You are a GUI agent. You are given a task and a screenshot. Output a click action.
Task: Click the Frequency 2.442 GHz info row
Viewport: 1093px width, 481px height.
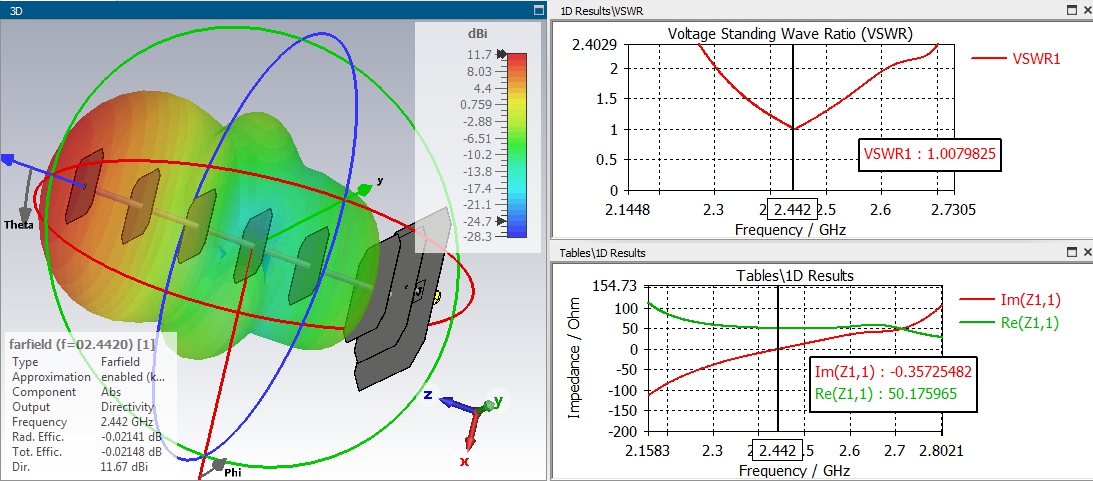(79, 422)
